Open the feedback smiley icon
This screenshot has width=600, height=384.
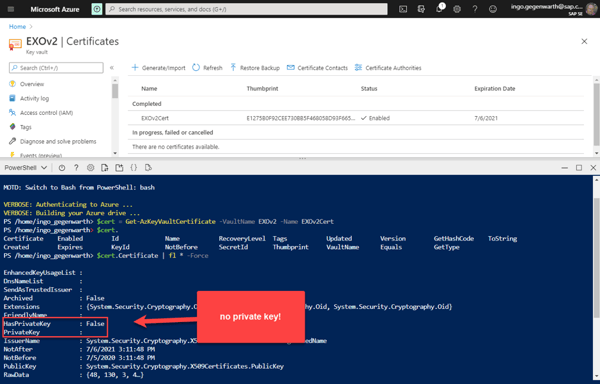click(493, 9)
